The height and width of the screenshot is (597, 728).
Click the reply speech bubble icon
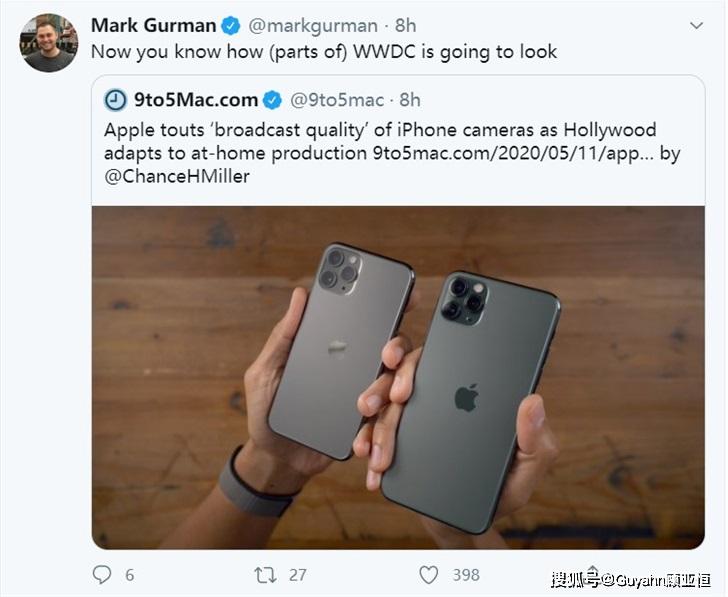click(x=102, y=575)
